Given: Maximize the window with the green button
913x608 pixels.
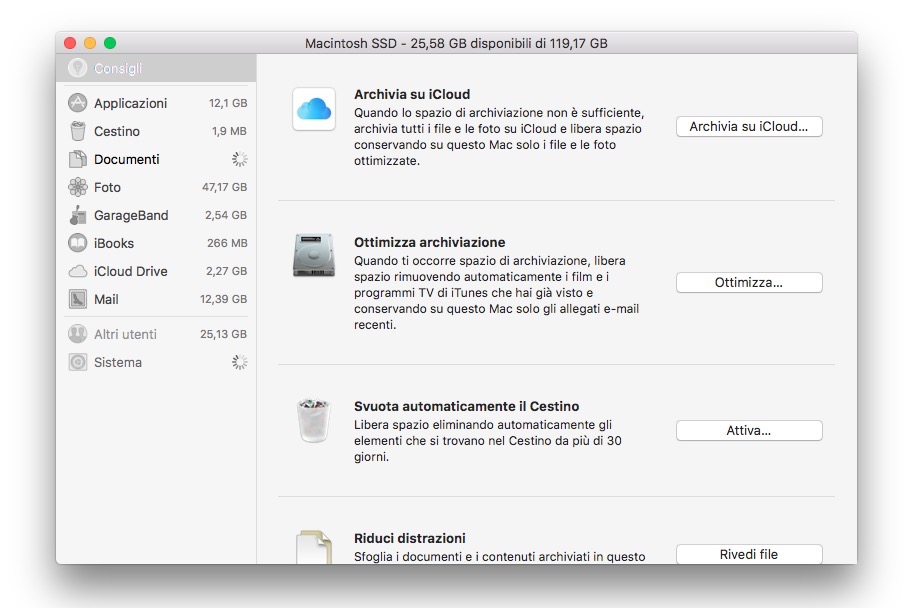Looking at the screenshot, I should pyautogui.click(x=110, y=43).
